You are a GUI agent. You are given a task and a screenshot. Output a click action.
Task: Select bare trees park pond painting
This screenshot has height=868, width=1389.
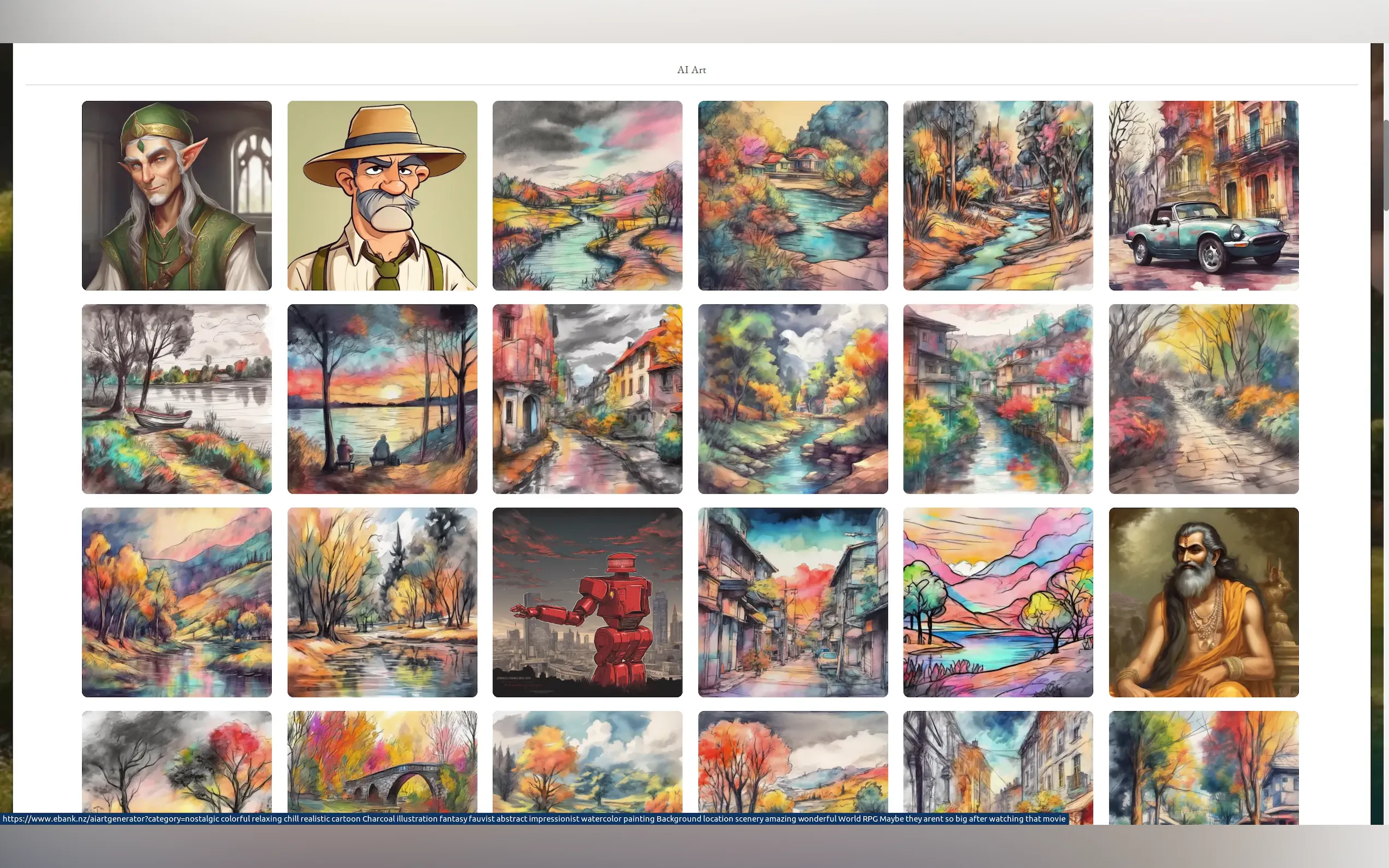point(382,602)
